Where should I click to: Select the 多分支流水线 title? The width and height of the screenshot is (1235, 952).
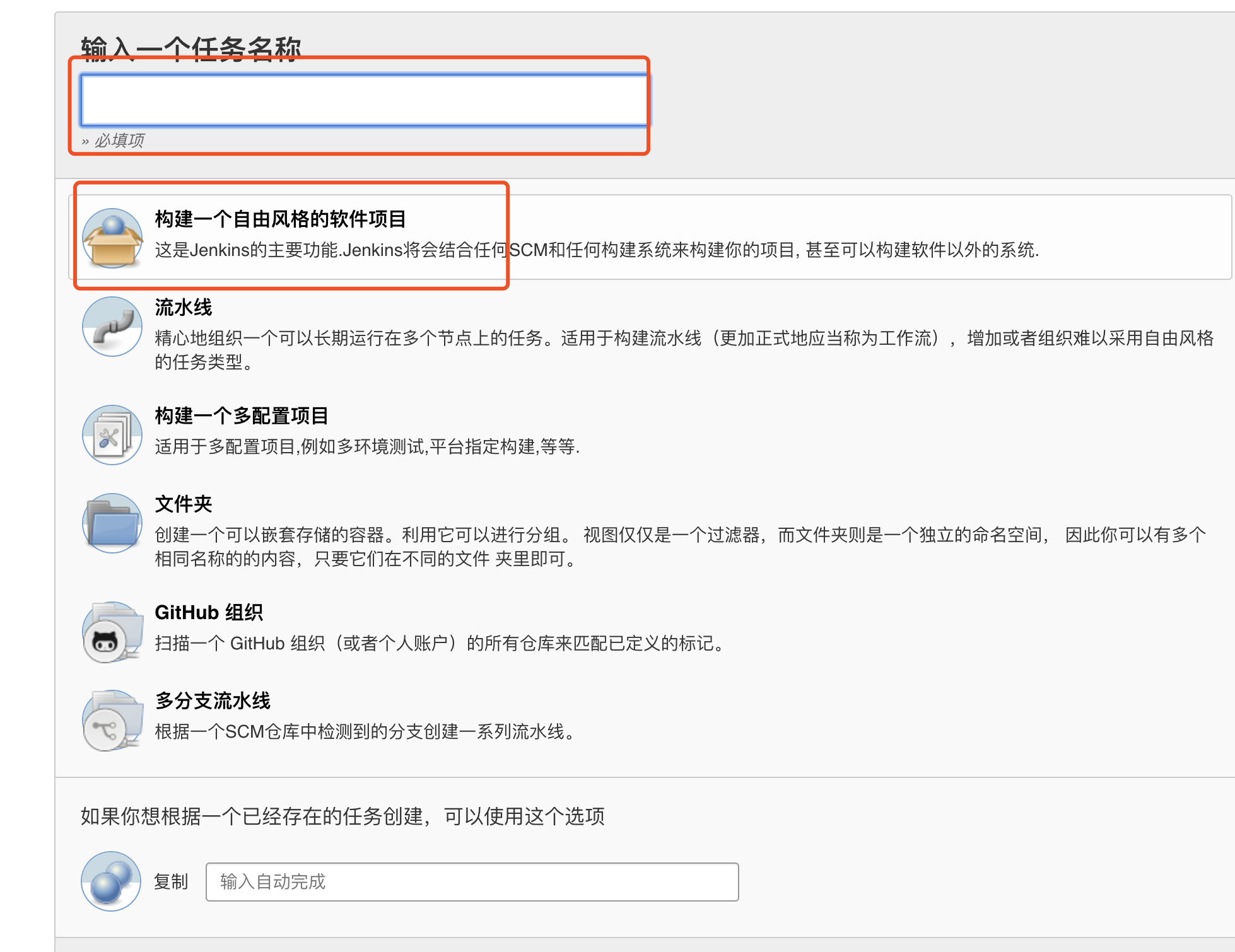tap(213, 701)
